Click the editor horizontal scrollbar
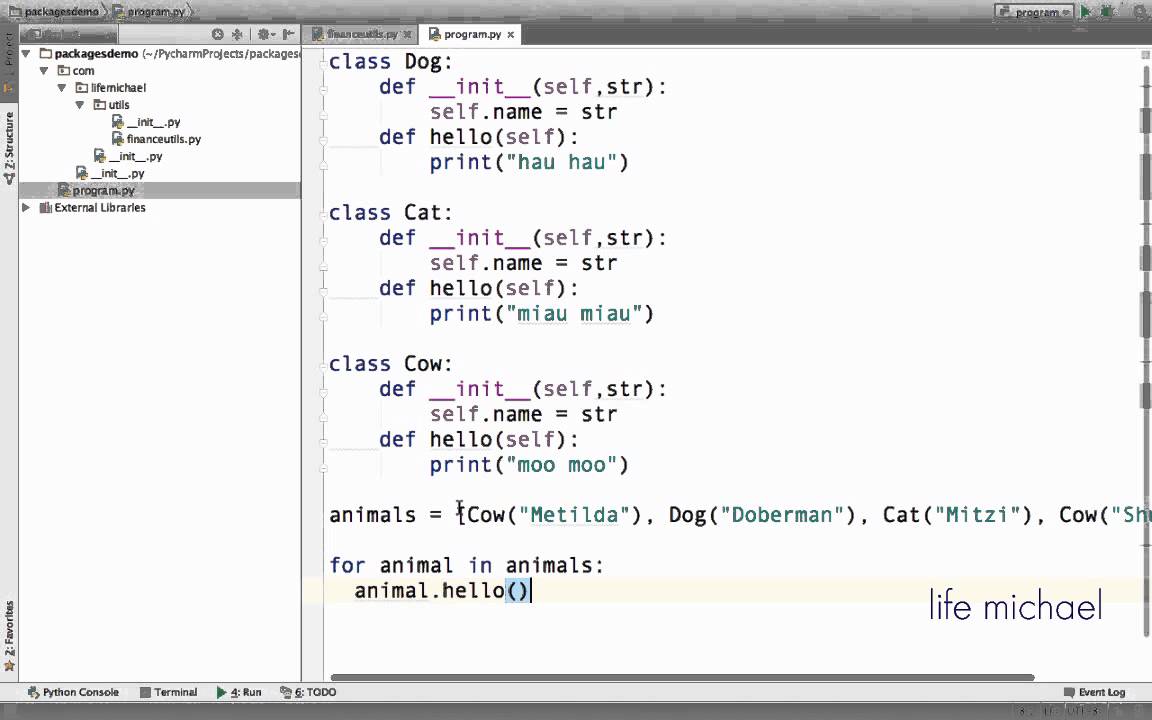The width and height of the screenshot is (1152, 720). (x=683, y=677)
